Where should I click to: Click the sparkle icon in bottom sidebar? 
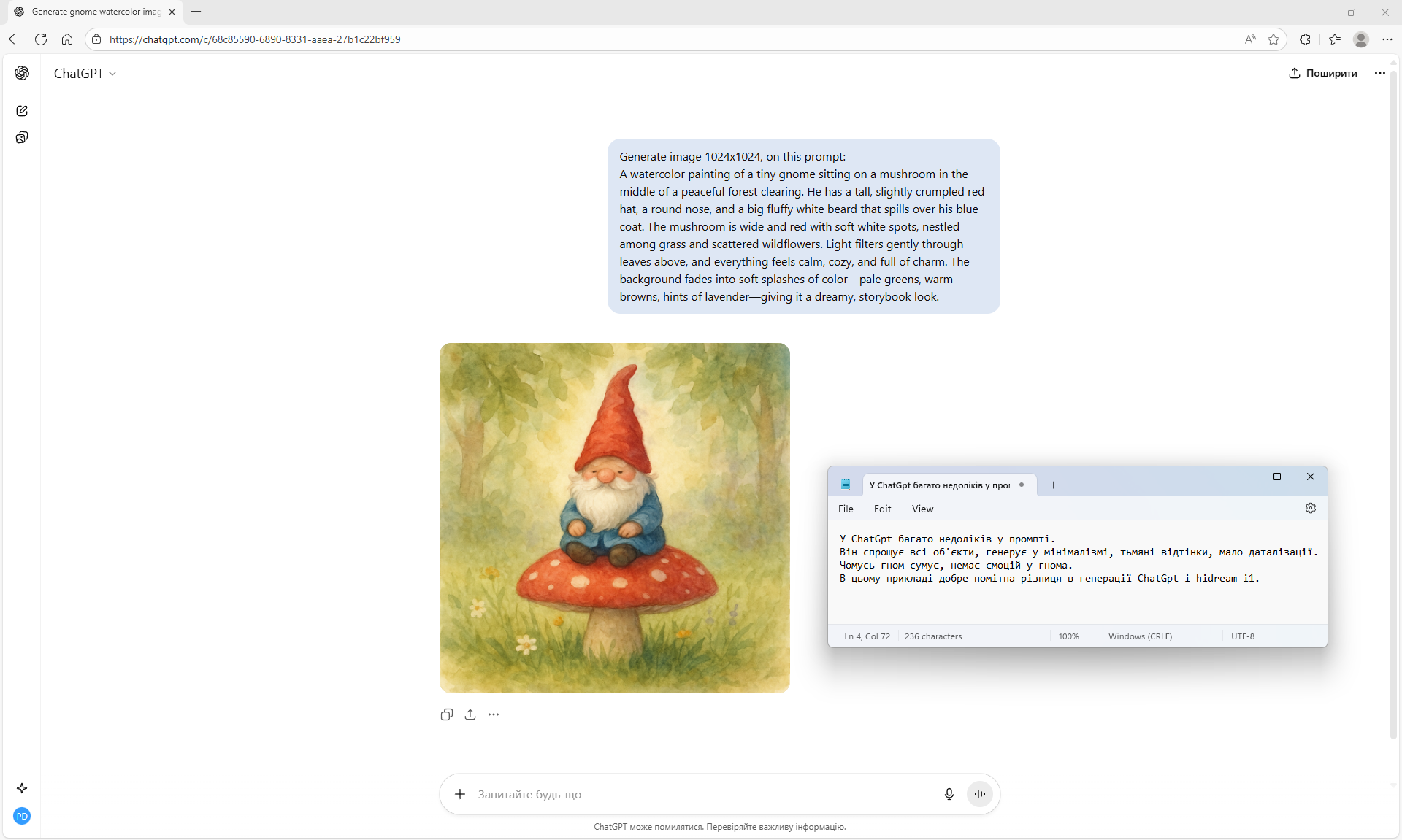pyautogui.click(x=22, y=788)
